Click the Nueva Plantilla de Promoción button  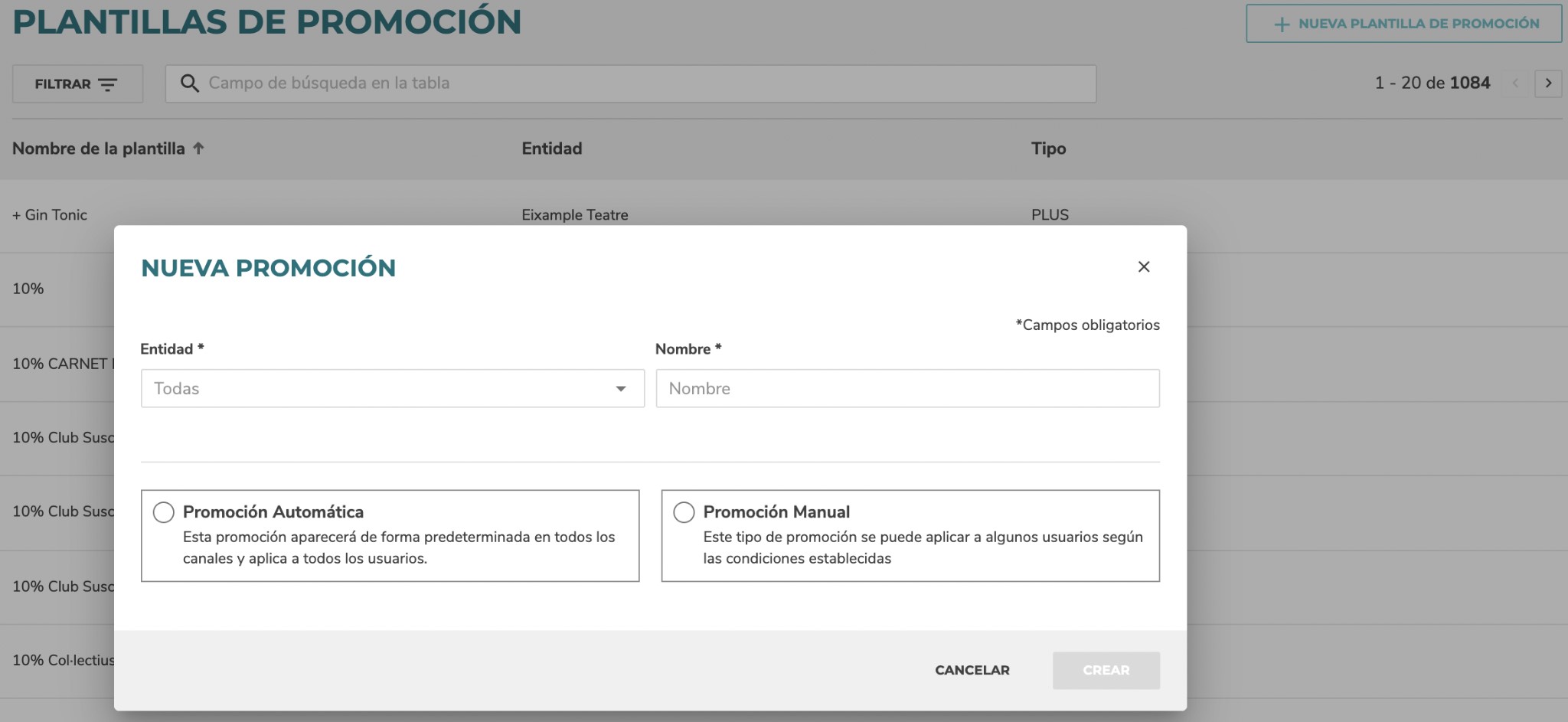pyautogui.click(x=1403, y=24)
